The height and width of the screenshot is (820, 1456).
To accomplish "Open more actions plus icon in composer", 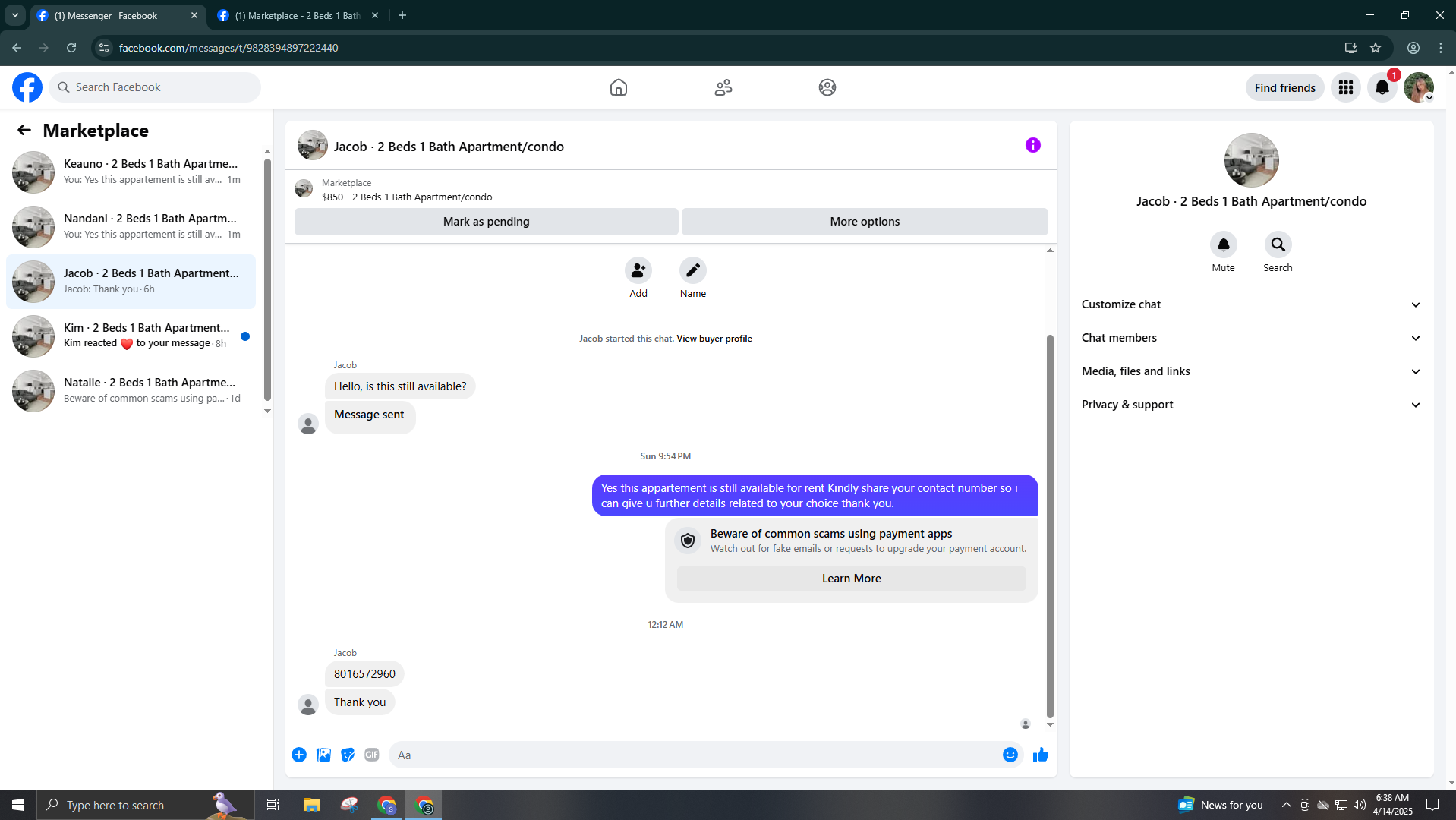I will tap(299, 755).
